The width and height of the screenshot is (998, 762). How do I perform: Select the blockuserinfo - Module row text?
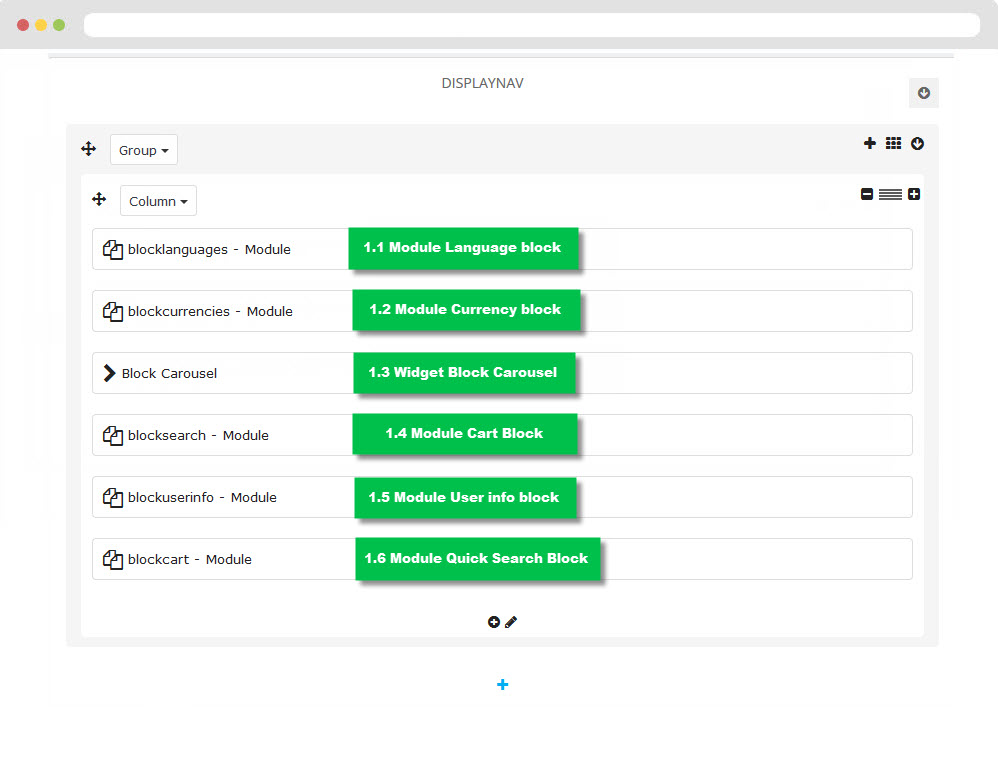pos(202,497)
